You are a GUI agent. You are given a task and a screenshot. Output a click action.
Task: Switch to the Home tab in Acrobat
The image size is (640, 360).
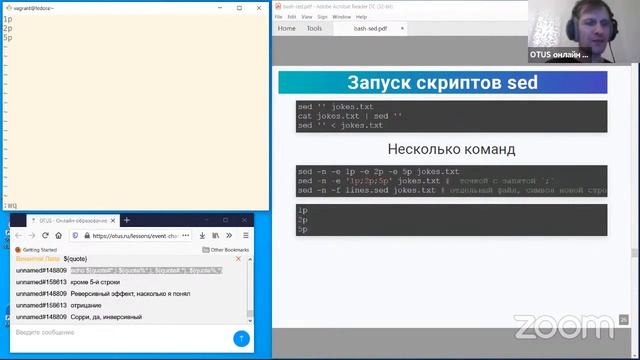(x=287, y=29)
